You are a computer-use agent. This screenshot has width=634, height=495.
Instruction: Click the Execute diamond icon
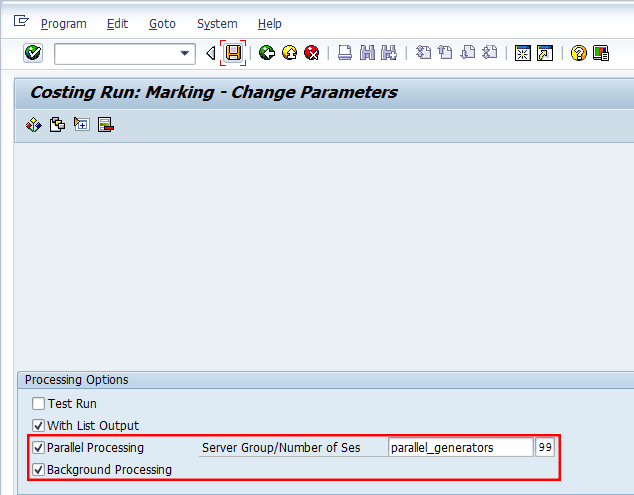coord(34,125)
